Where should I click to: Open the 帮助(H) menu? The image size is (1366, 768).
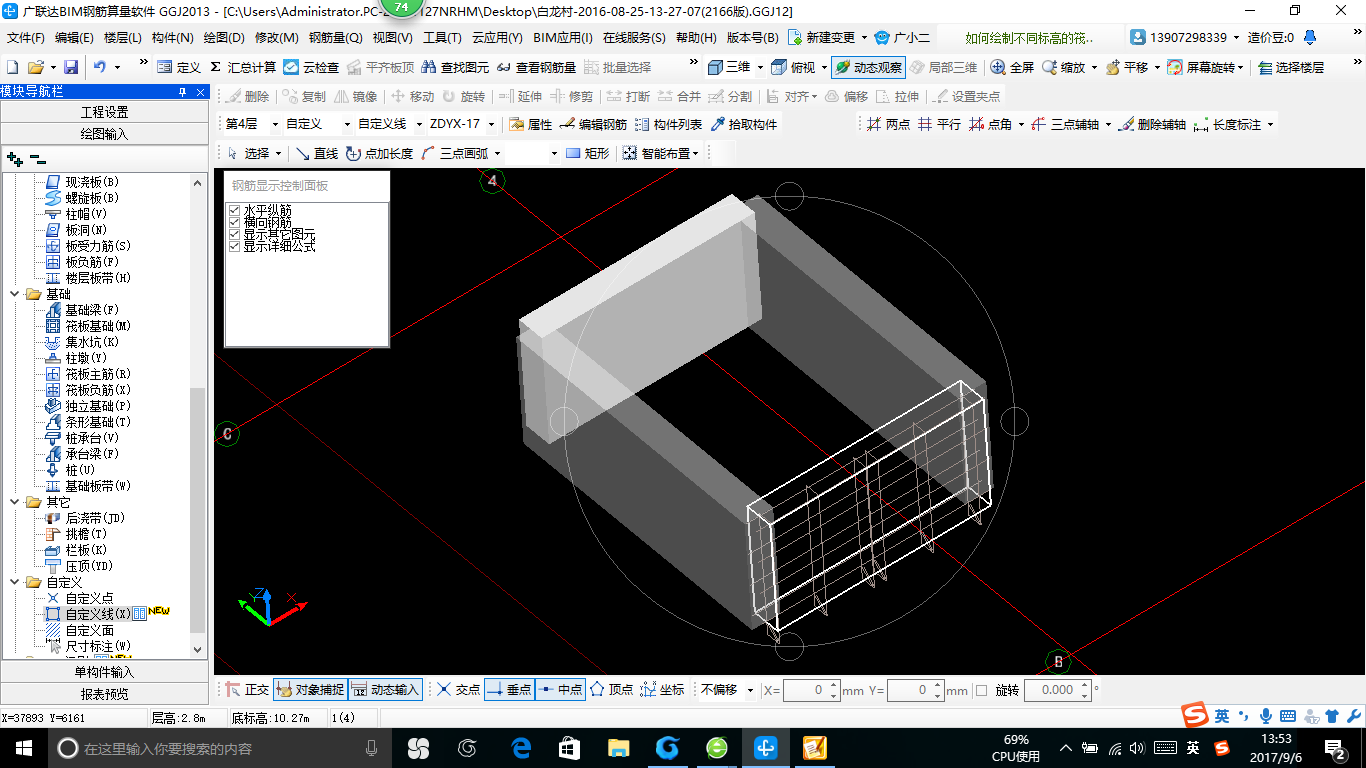click(x=696, y=38)
